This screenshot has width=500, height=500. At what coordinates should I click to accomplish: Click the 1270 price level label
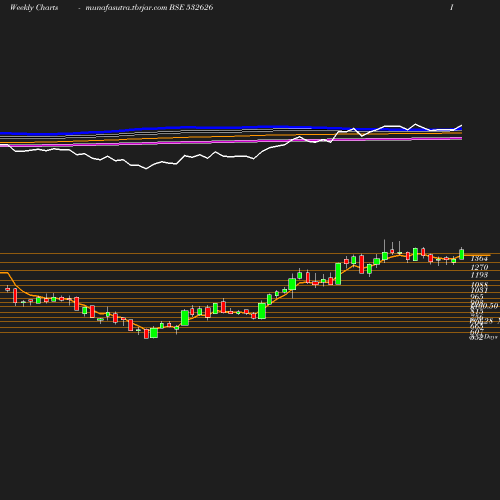[479, 267]
